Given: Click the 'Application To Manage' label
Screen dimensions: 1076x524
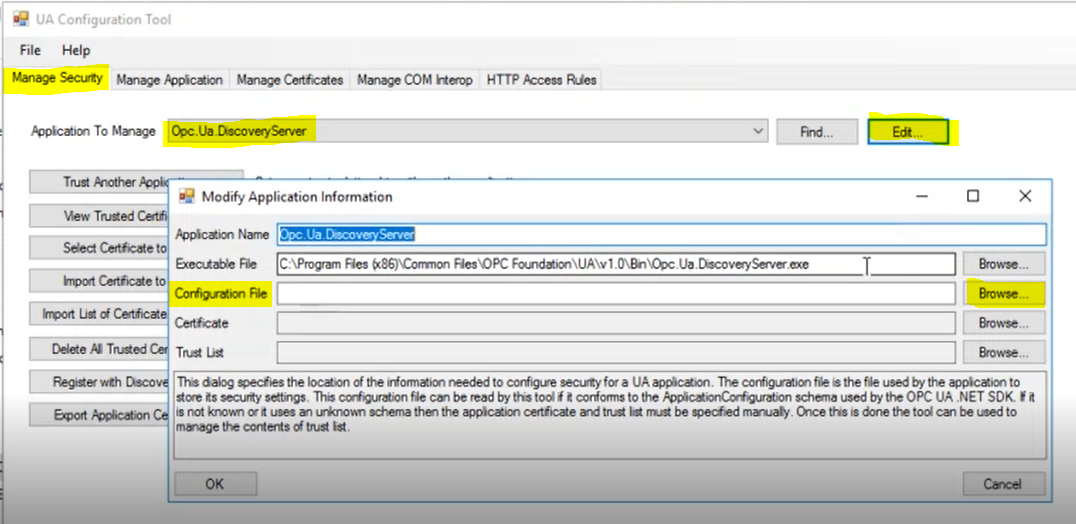Looking at the screenshot, I should (93, 131).
